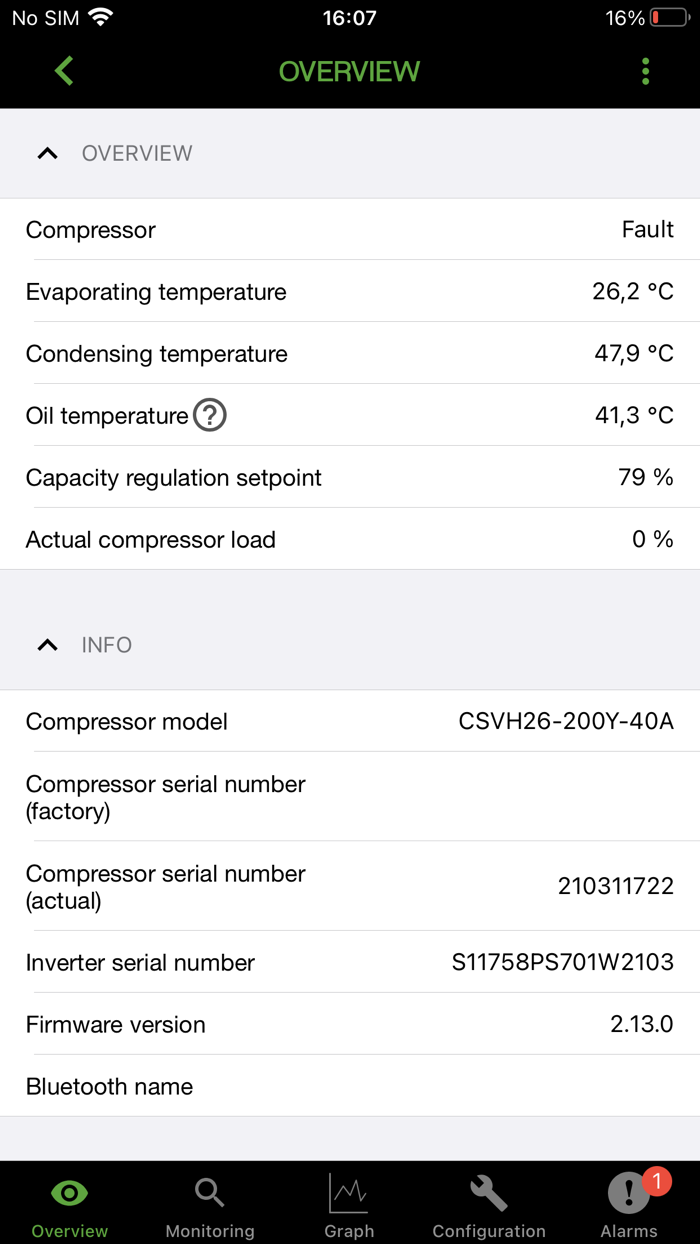The height and width of the screenshot is (1244, 700).
Task: Tap the OVERVIEW section header
Action: point(136,153)
